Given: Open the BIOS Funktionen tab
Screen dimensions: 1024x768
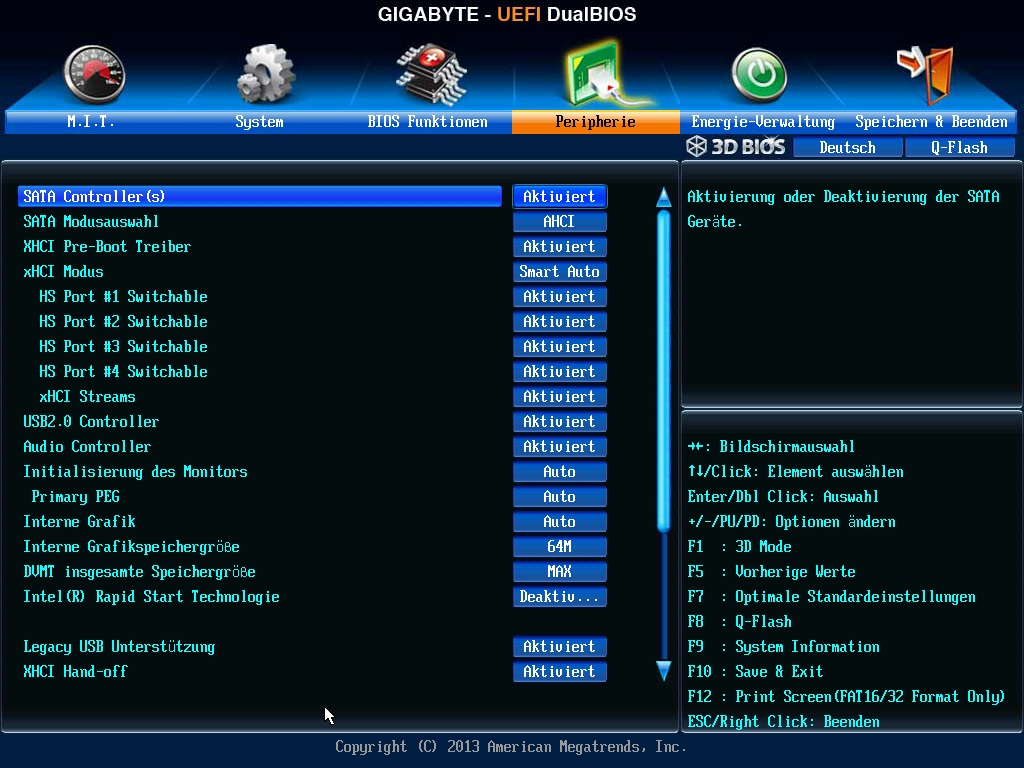Looking at the screenshot, I should pos(427,121).
